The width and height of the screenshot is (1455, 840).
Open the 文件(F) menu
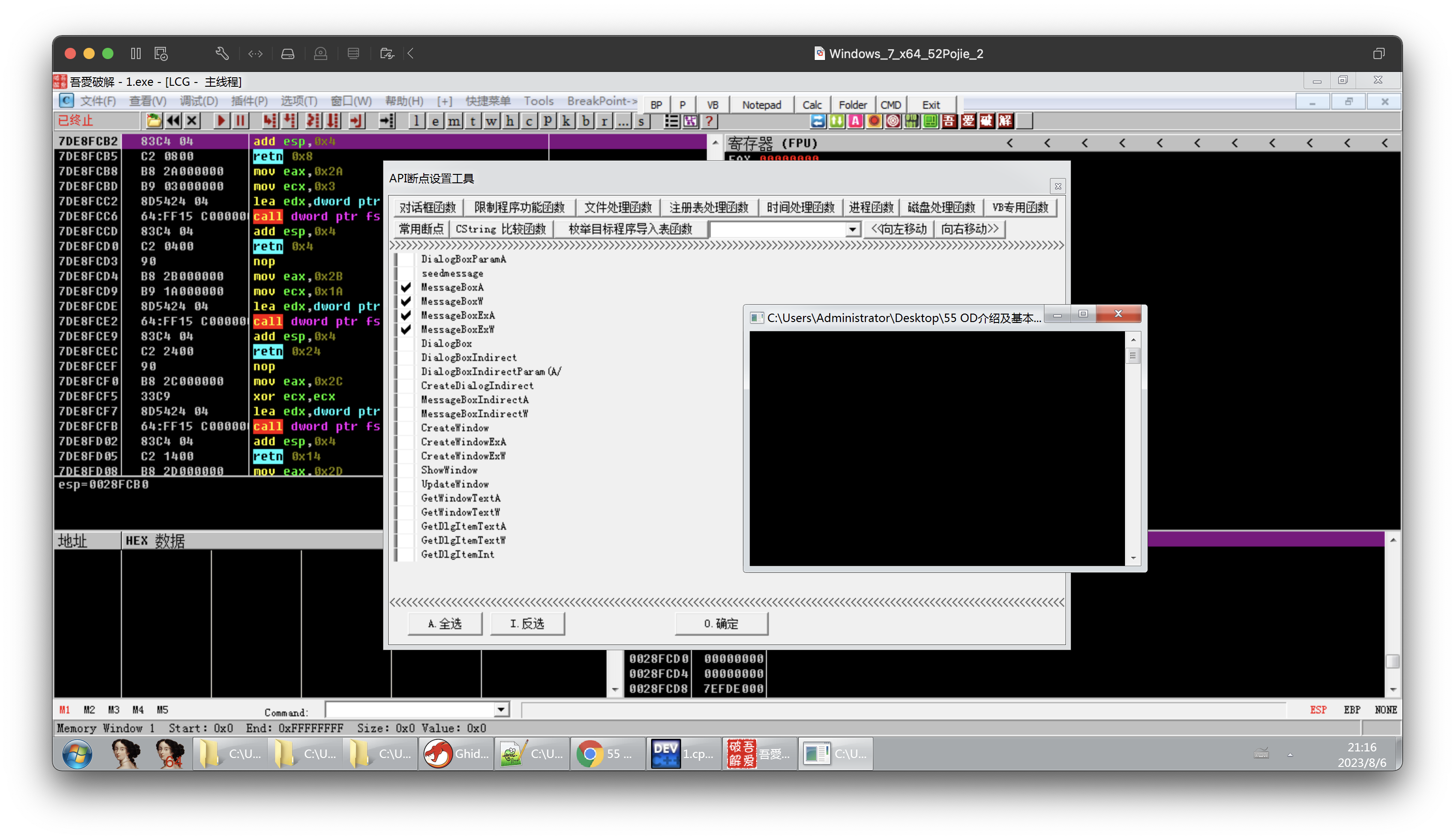[97, 101]
